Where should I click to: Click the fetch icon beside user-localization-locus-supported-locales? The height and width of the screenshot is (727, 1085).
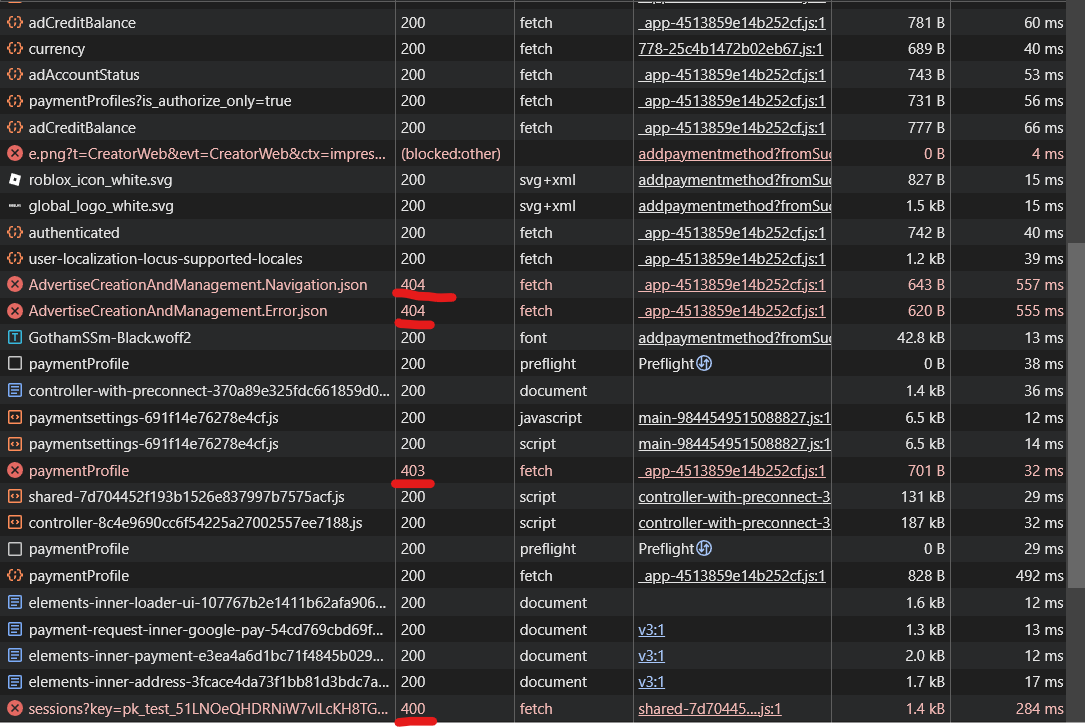tap(15, 259)
